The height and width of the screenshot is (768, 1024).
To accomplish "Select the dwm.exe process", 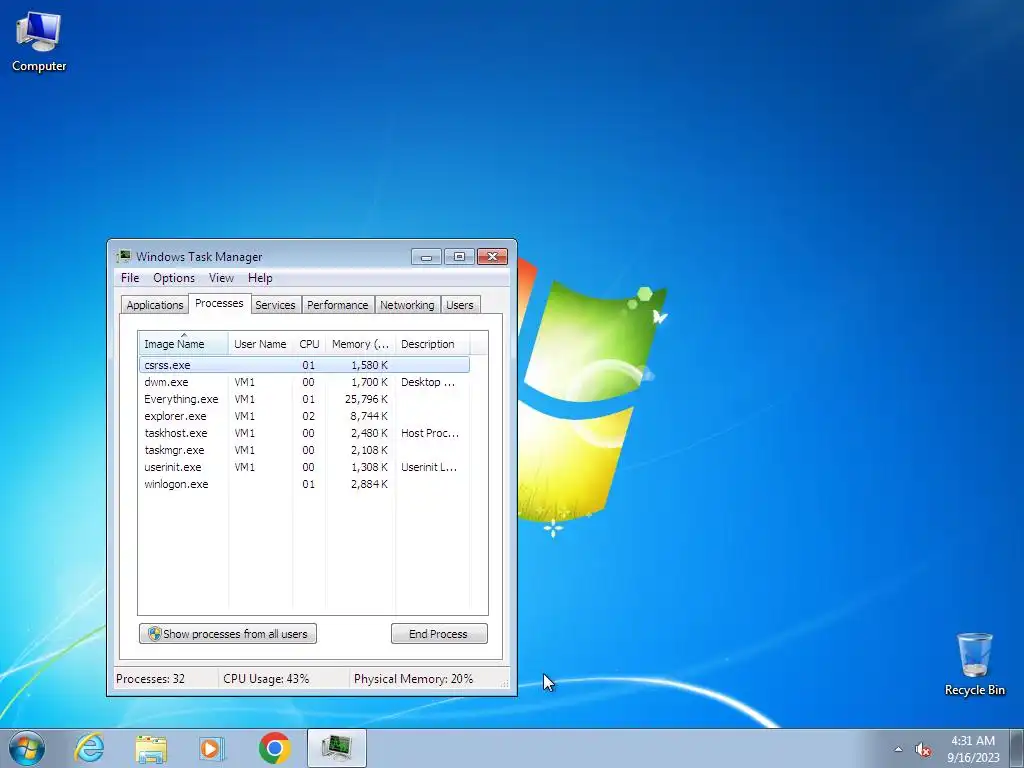I will tap(304, 382).
